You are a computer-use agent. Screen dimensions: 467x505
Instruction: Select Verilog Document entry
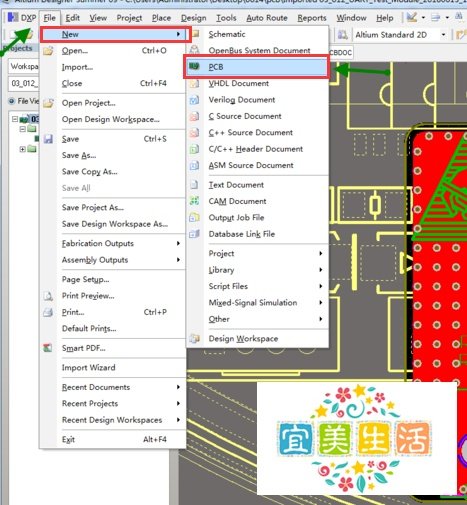(x=257, y=100)
